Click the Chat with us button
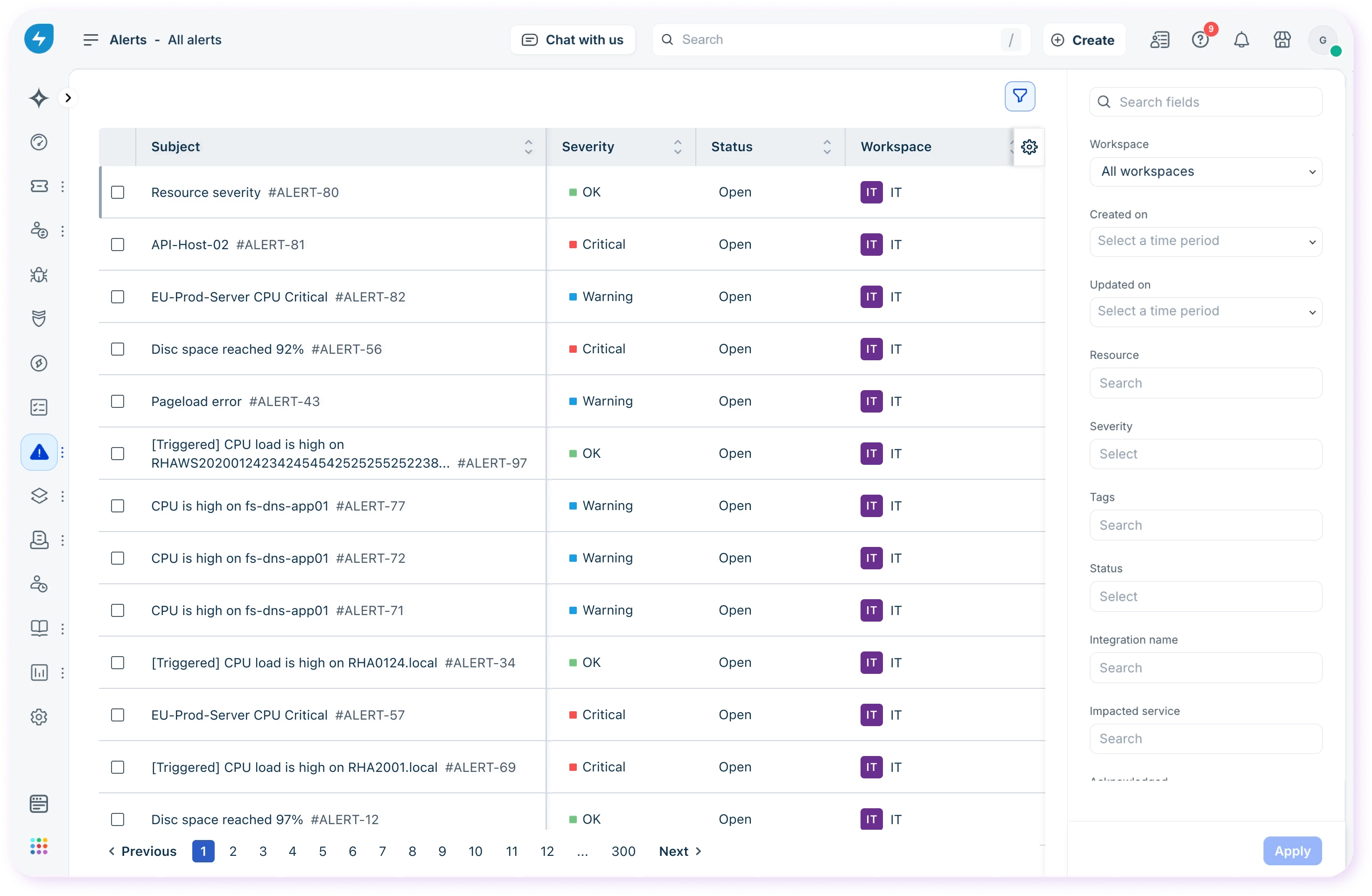1372x896 pixels. (573, 40)
